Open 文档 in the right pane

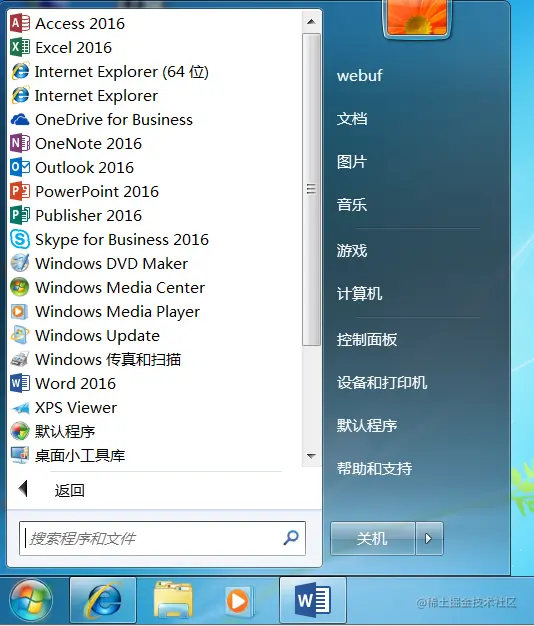click(352, 119)
